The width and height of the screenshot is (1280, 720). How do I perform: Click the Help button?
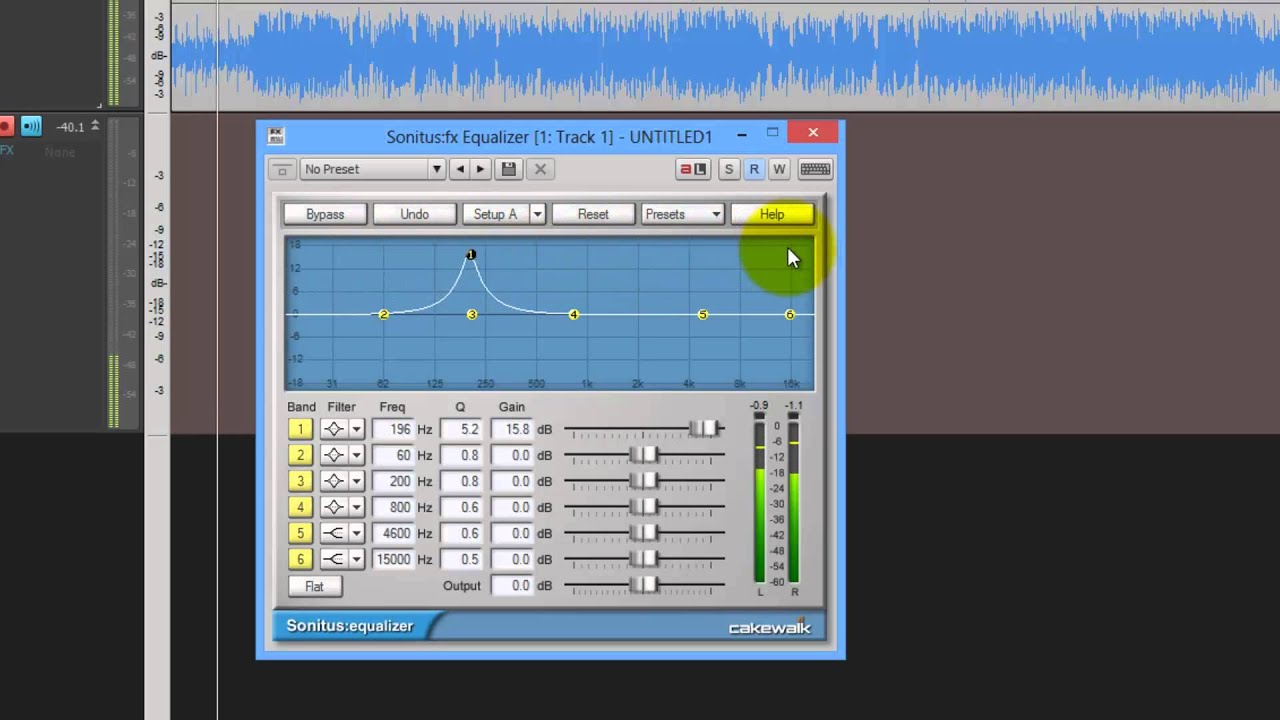(x=772, y=214)
